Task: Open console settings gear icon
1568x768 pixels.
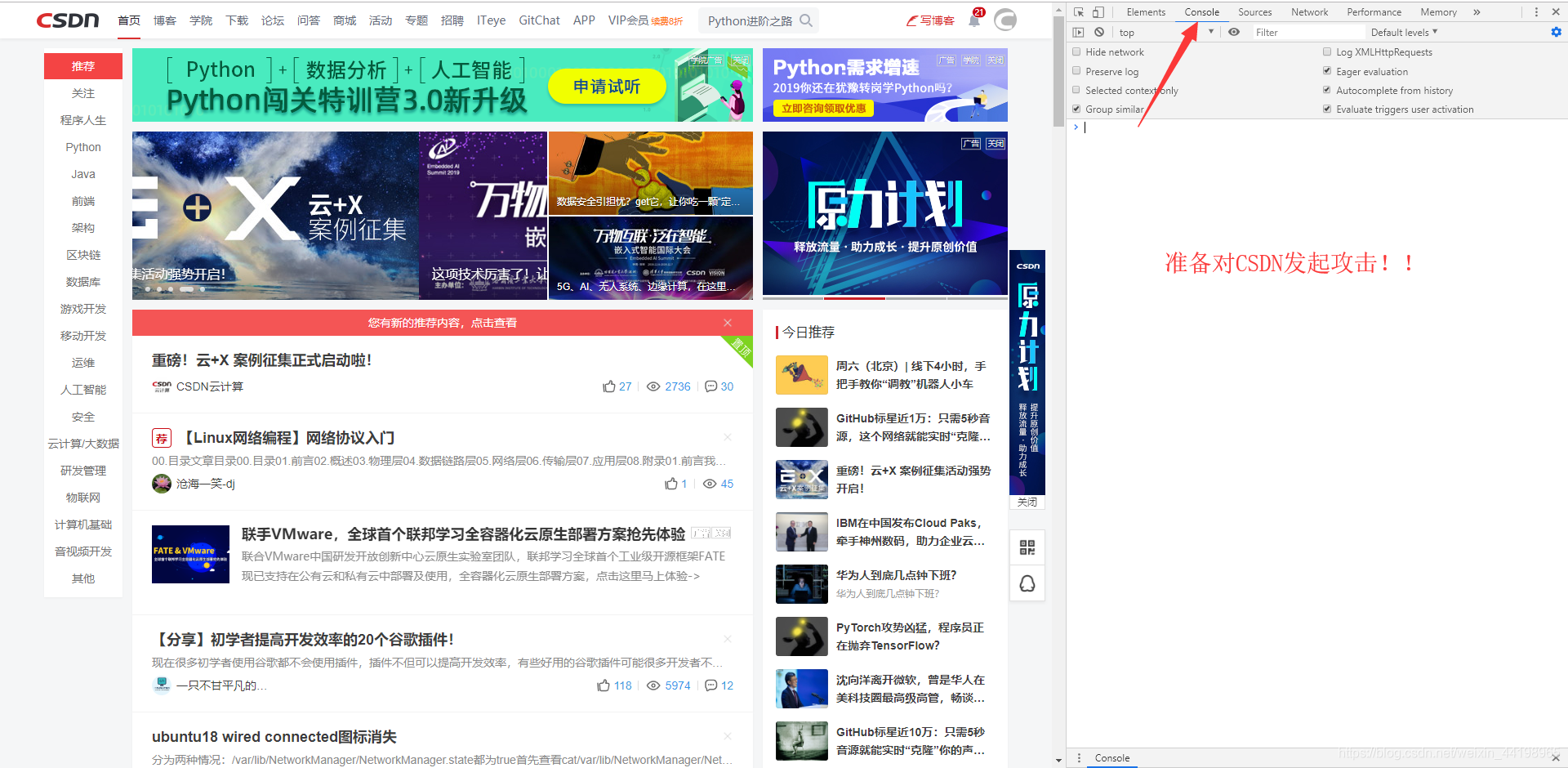Action: [1556, 32]
